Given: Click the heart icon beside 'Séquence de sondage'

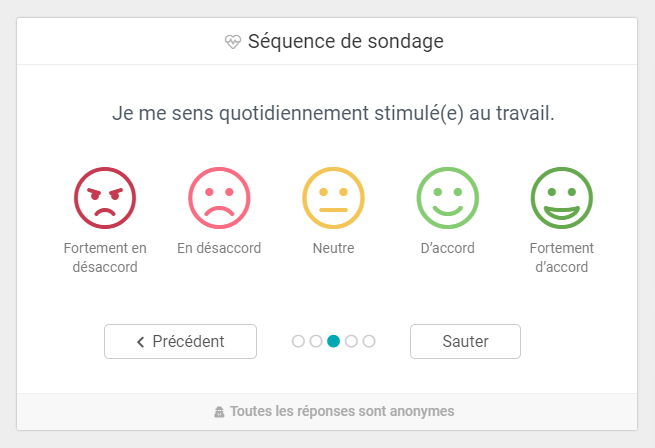Looking at the screenshot, I should (x=233, y=42).
